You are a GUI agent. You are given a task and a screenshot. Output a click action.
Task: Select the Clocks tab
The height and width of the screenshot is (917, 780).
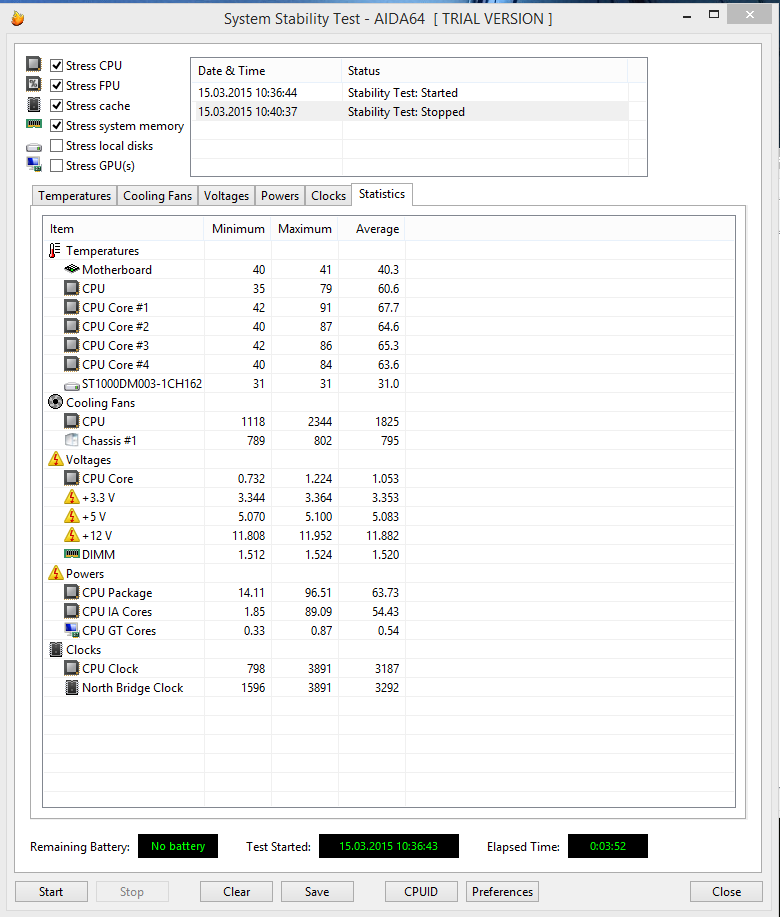pyautogui.click(x=329, y=196)
